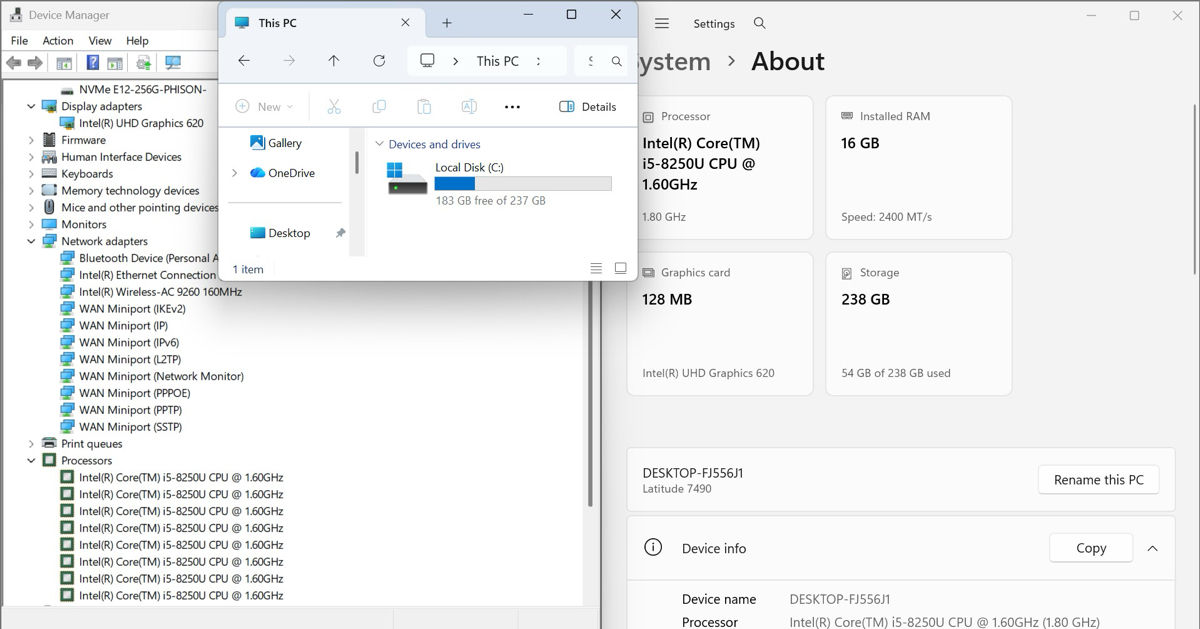Expand the Keyboards category in Device Manager
Image resolution: width=1200 pixels, height=629 pixels.
point(31,174)
